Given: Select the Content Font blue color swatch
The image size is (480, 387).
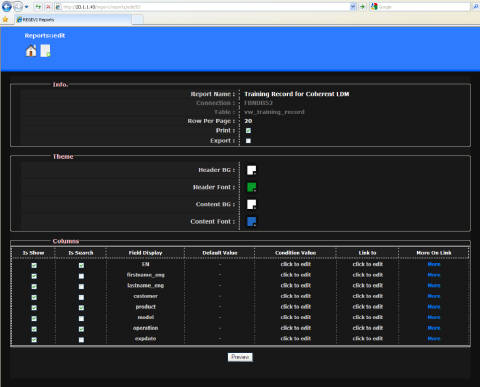Looking at the screenshot, I should tap(252, 222).
